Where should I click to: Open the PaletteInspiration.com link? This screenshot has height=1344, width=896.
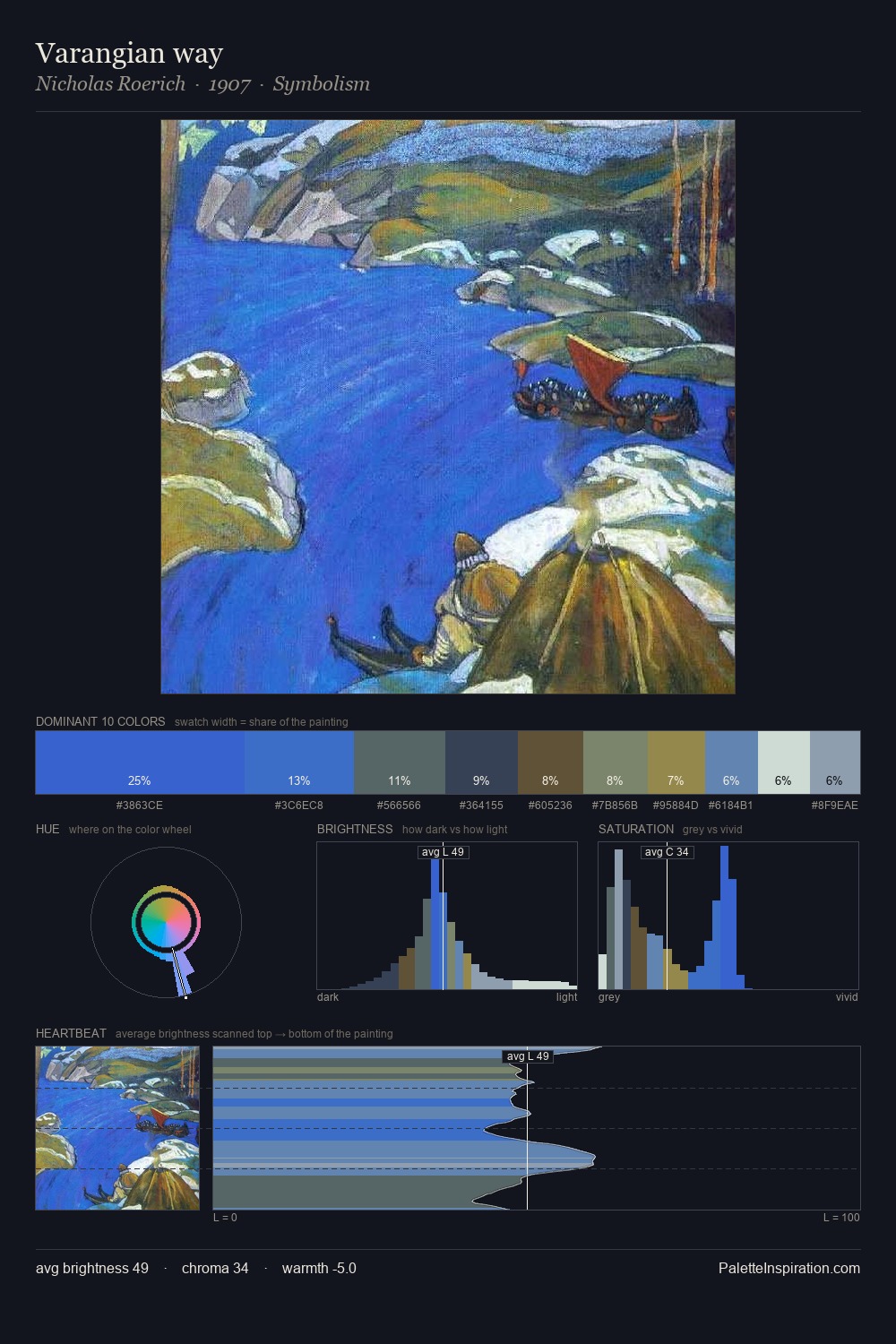[x=788, y=1268]
